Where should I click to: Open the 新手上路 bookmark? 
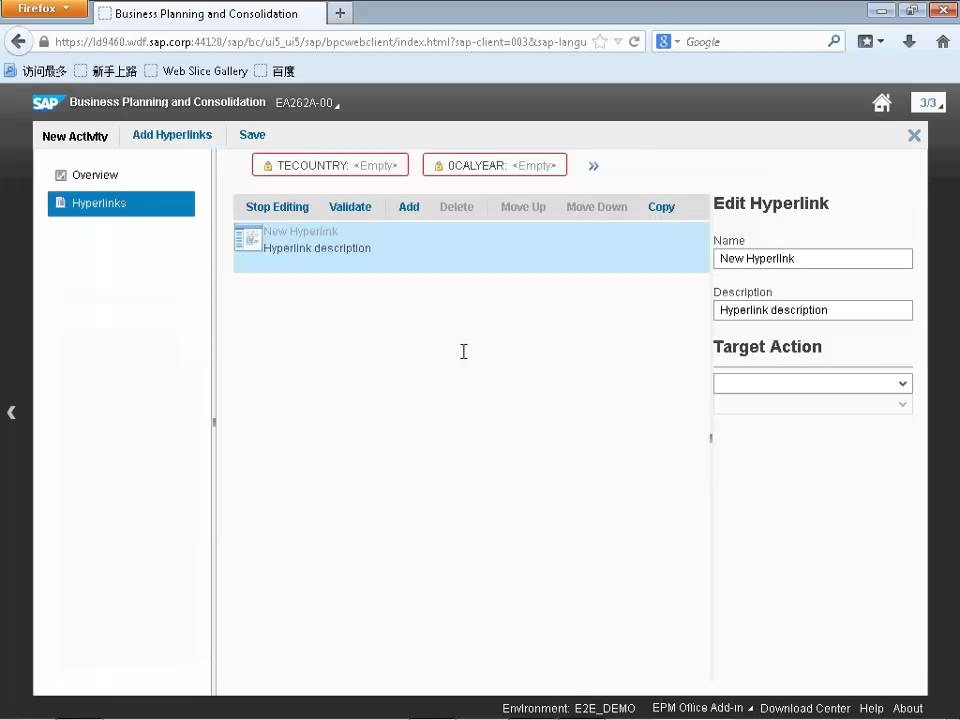(105, 71)
